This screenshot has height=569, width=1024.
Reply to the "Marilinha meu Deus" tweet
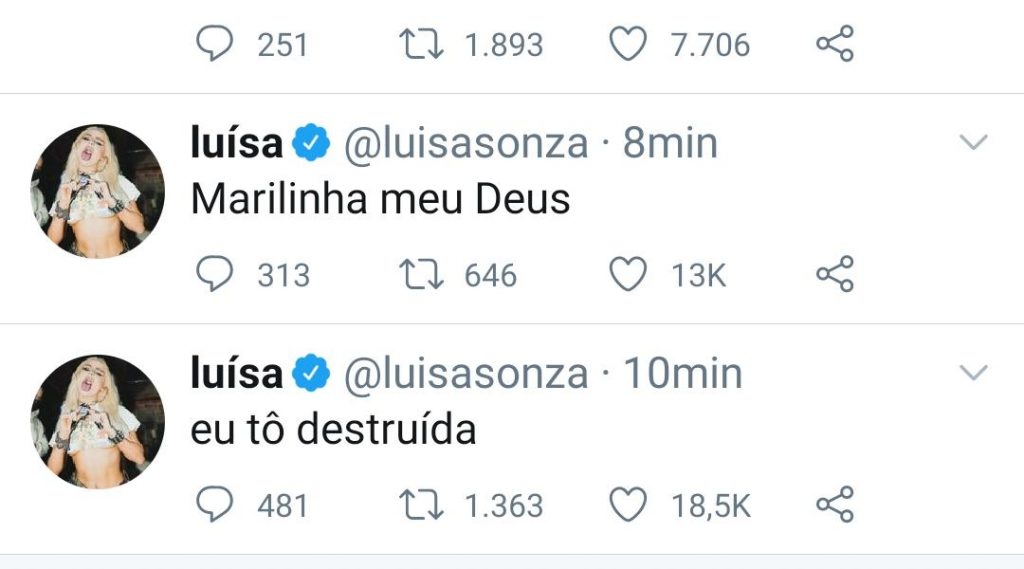coord(213,274)
